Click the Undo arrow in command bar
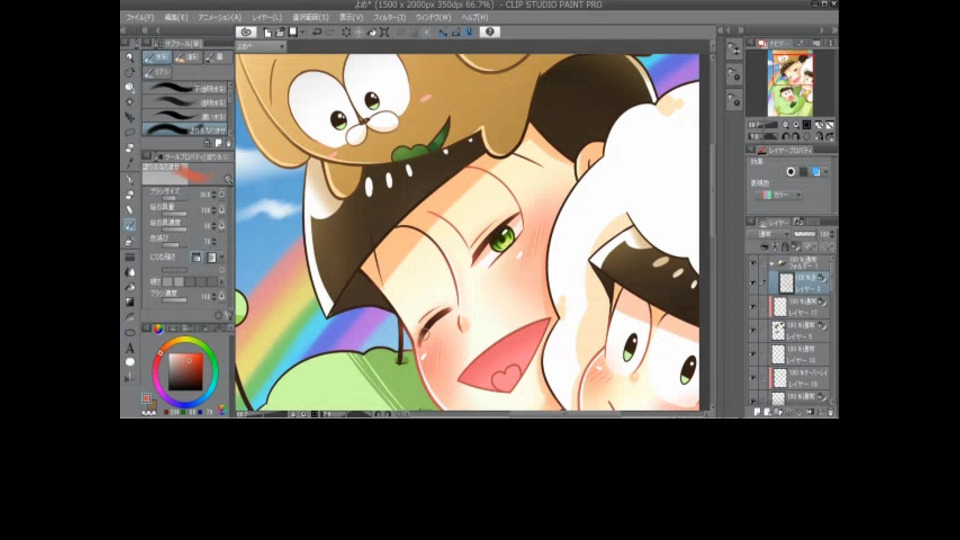 pos(317,32)
